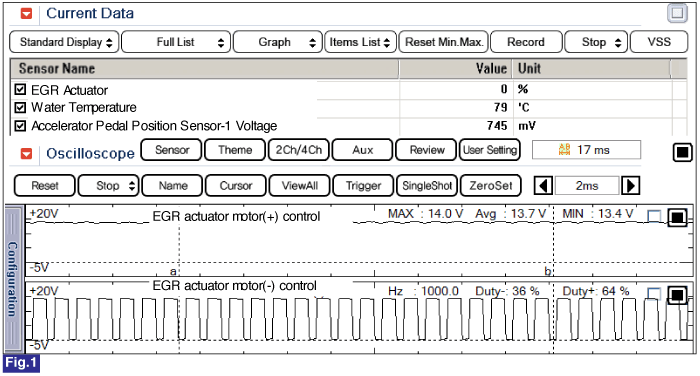Open the oscilloscope Stop dropdown
This screenshot has width=700, height=376.
108,185
